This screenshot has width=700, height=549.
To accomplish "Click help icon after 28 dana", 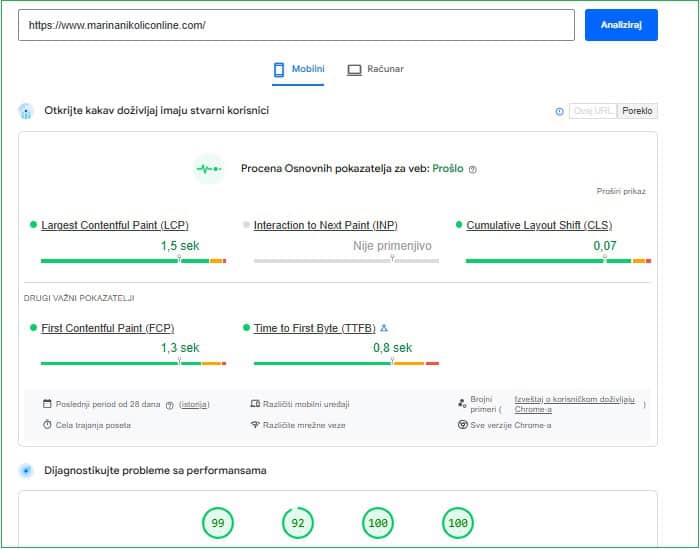I will tap(170, 405).
